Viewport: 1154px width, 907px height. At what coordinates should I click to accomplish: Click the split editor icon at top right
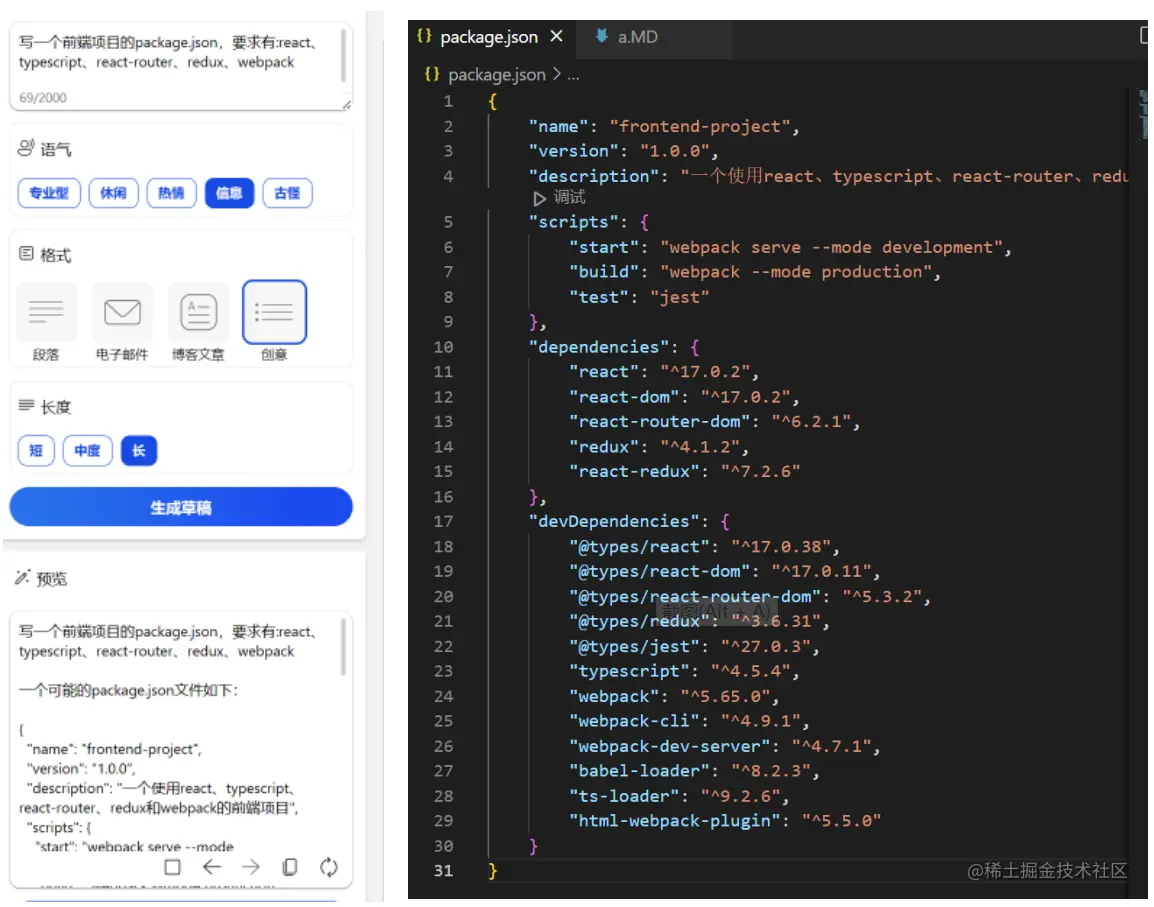pyautogui.click(x=1144, y=35)
